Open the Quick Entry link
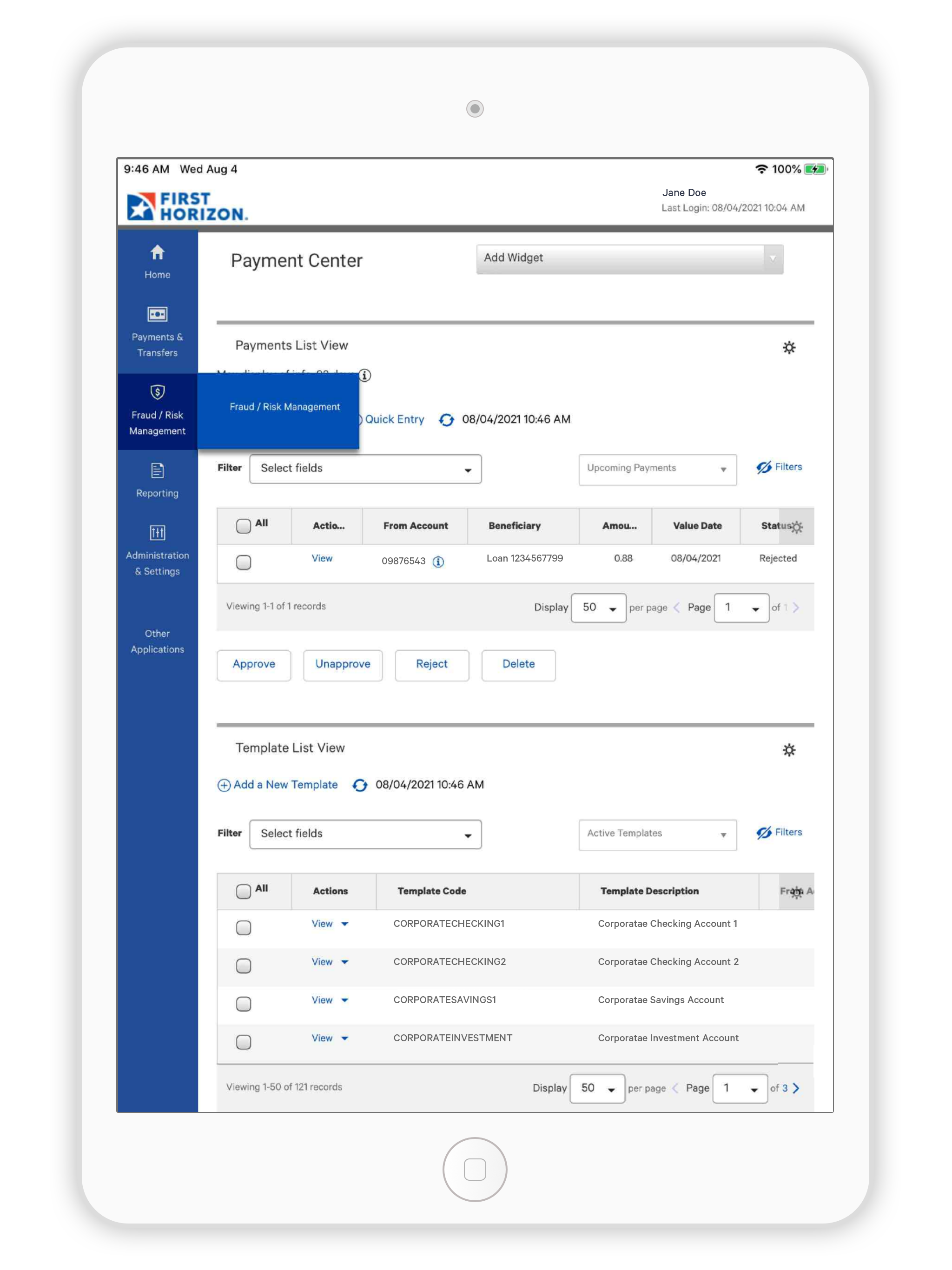The width and height of the screenshot is (952, 1270). point(395,420)
